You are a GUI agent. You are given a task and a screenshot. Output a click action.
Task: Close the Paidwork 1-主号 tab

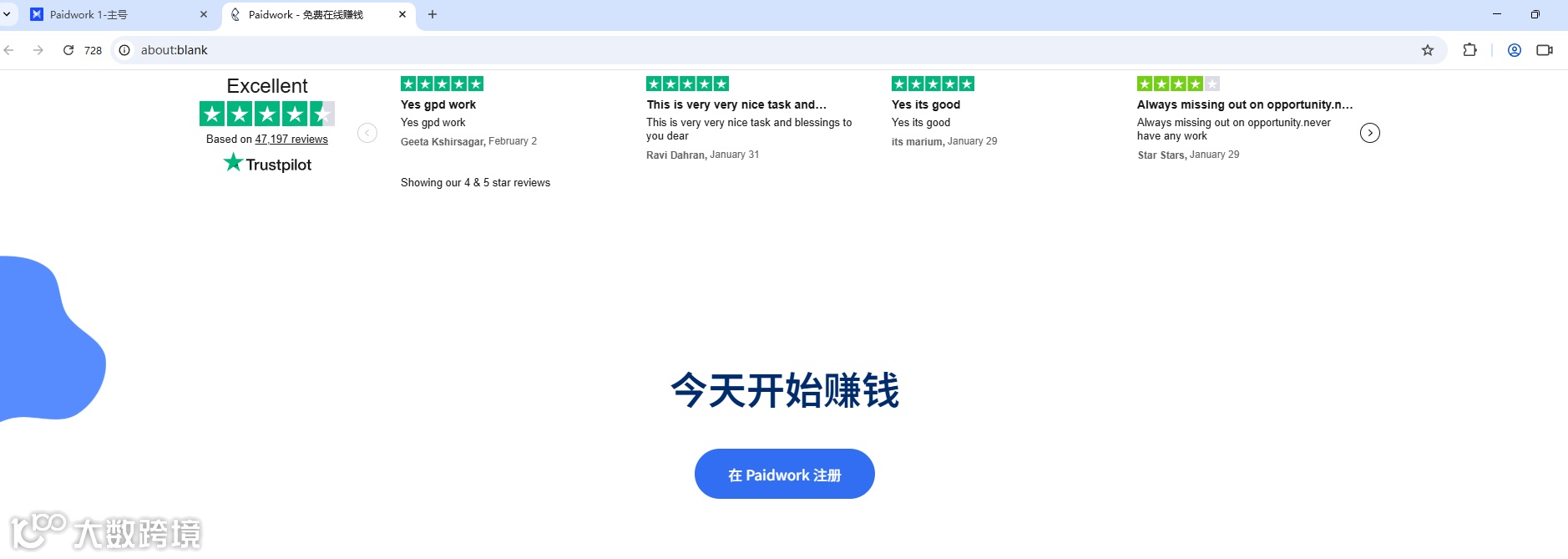204,14
